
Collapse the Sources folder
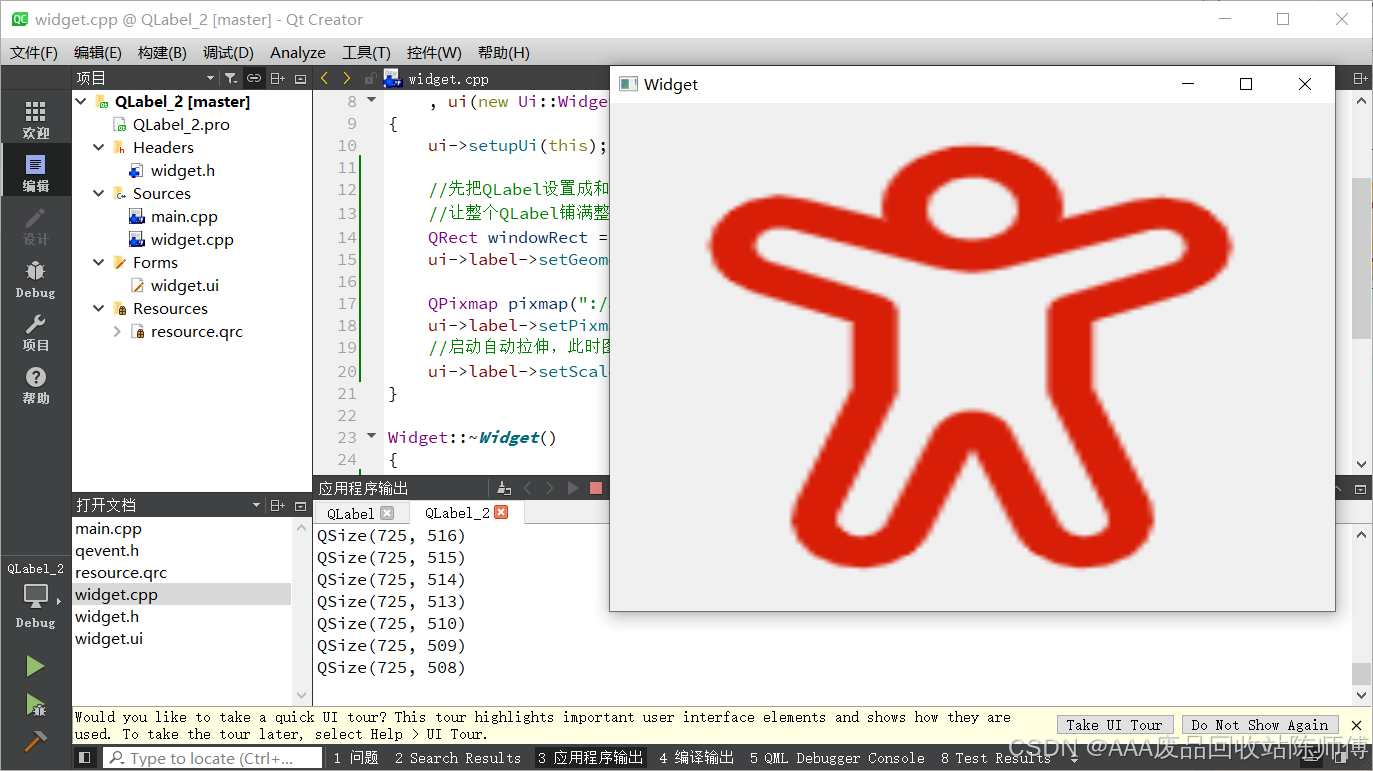(x=99, y=193)
